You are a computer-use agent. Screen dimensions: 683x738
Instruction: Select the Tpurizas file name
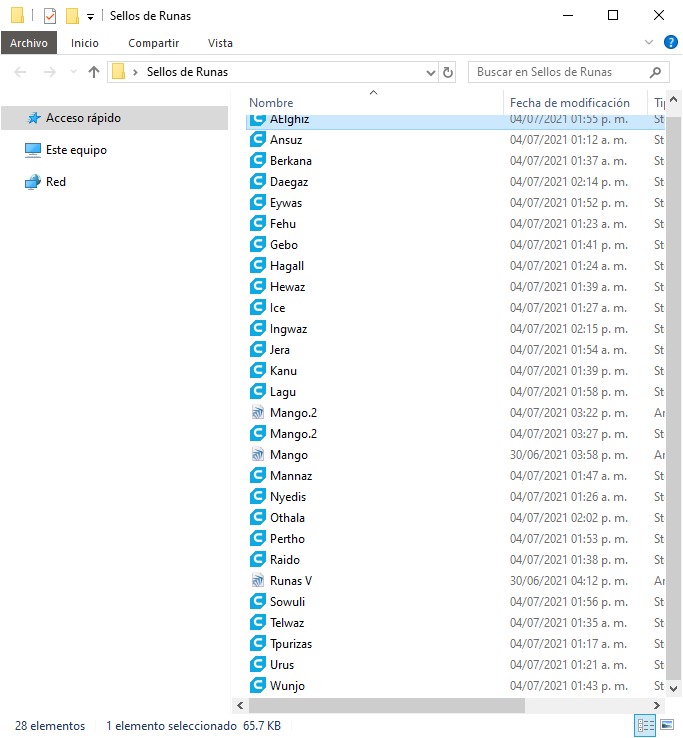(291, 643)
